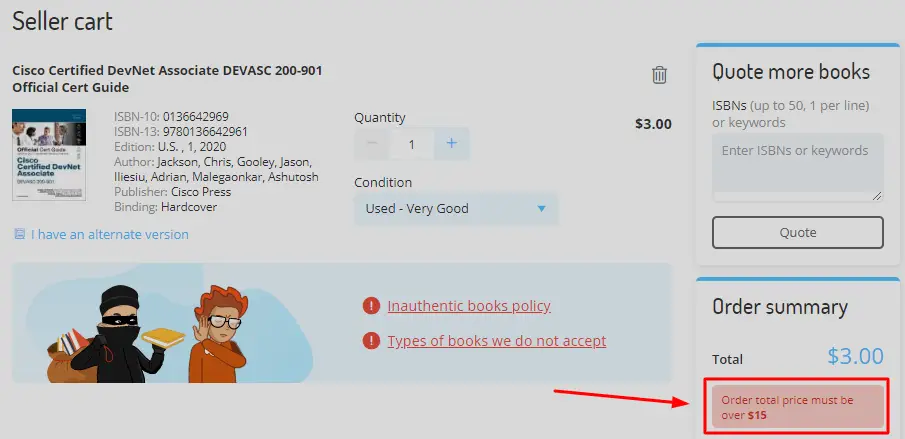Click the order total must be over $15 warning
Viewport: 905px width, 439px height.
[x=798, y=408]
